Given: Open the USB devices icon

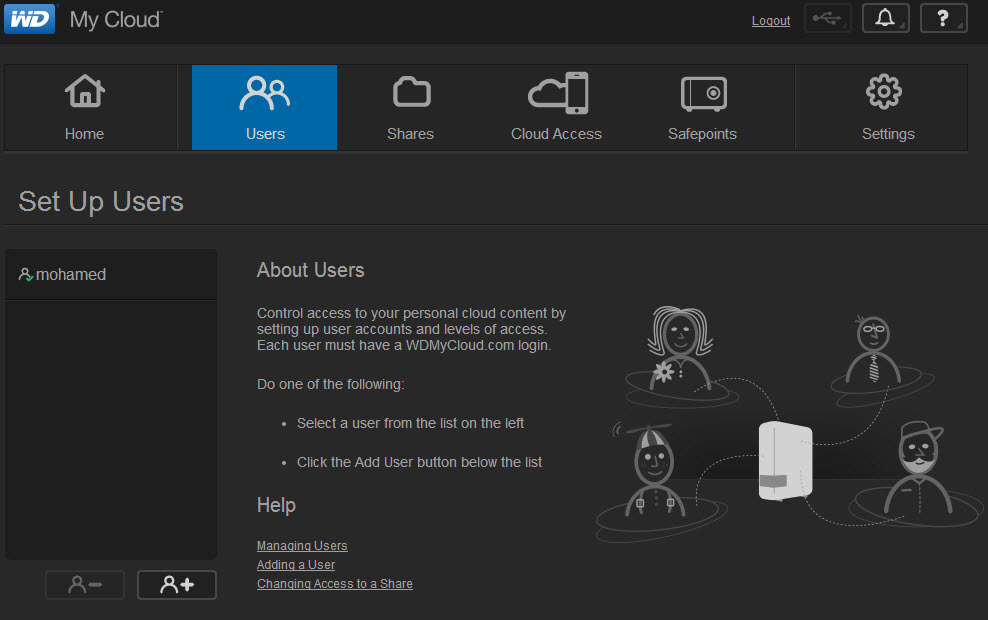Looking at the screenshot, I should (x=827, y=18).
